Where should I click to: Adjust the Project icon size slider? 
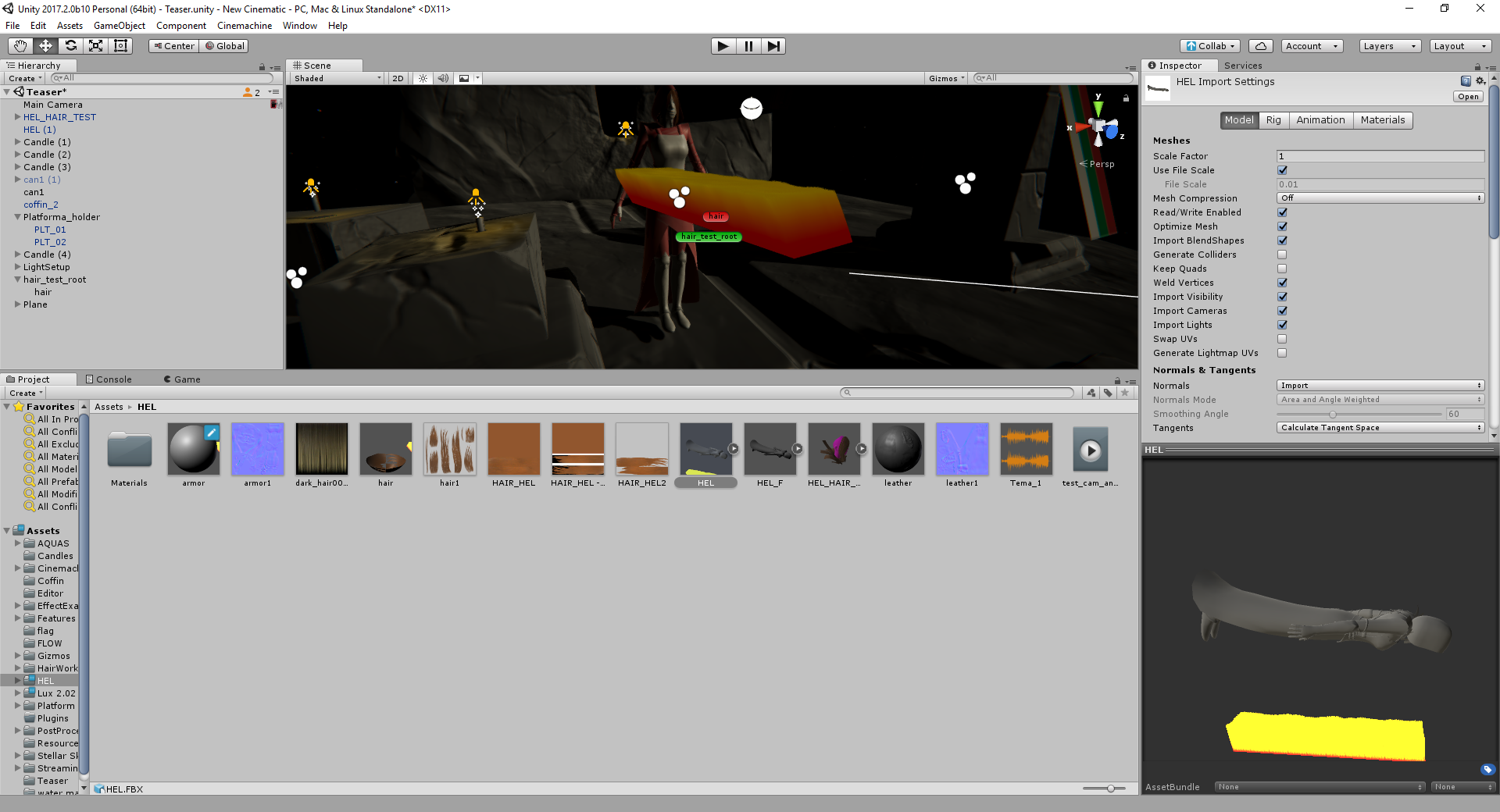tap(1104, 789)
